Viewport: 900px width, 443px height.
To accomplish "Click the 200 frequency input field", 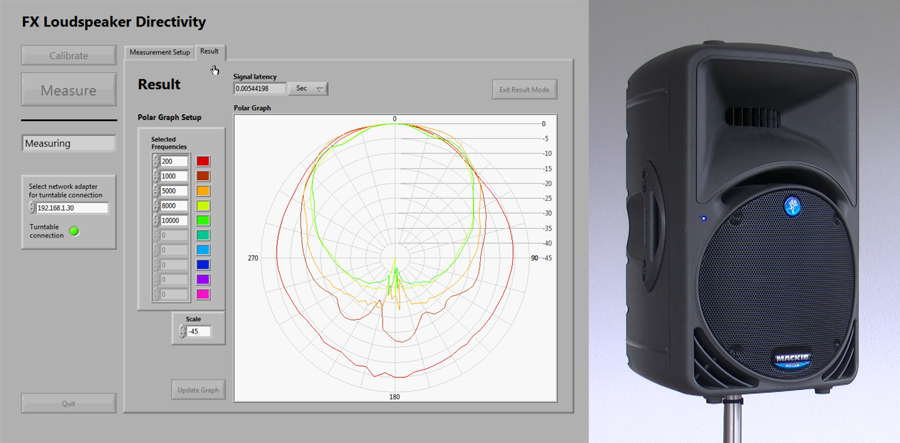I will (x=173, y=161).
